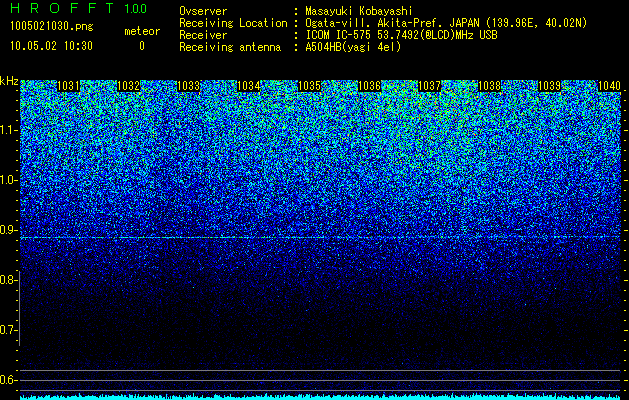Screen dimensions: 629x400
Task: Click the A504HB(yagi 4el) text
Action: tap(353, 47)
